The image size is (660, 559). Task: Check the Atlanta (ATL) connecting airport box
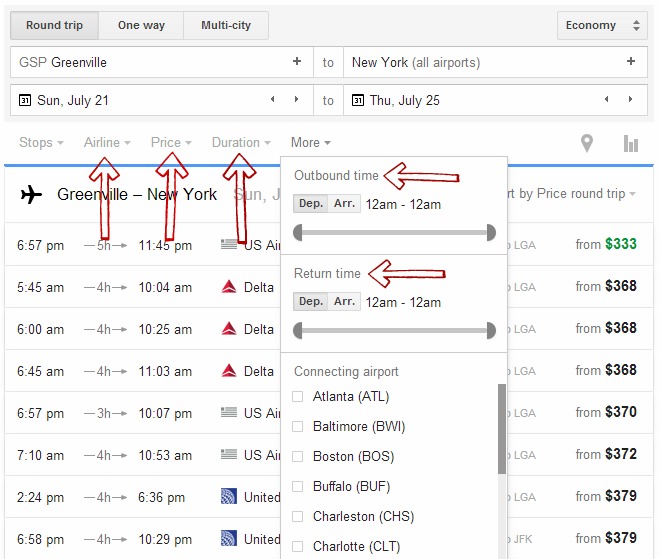(x=297, y=397)
